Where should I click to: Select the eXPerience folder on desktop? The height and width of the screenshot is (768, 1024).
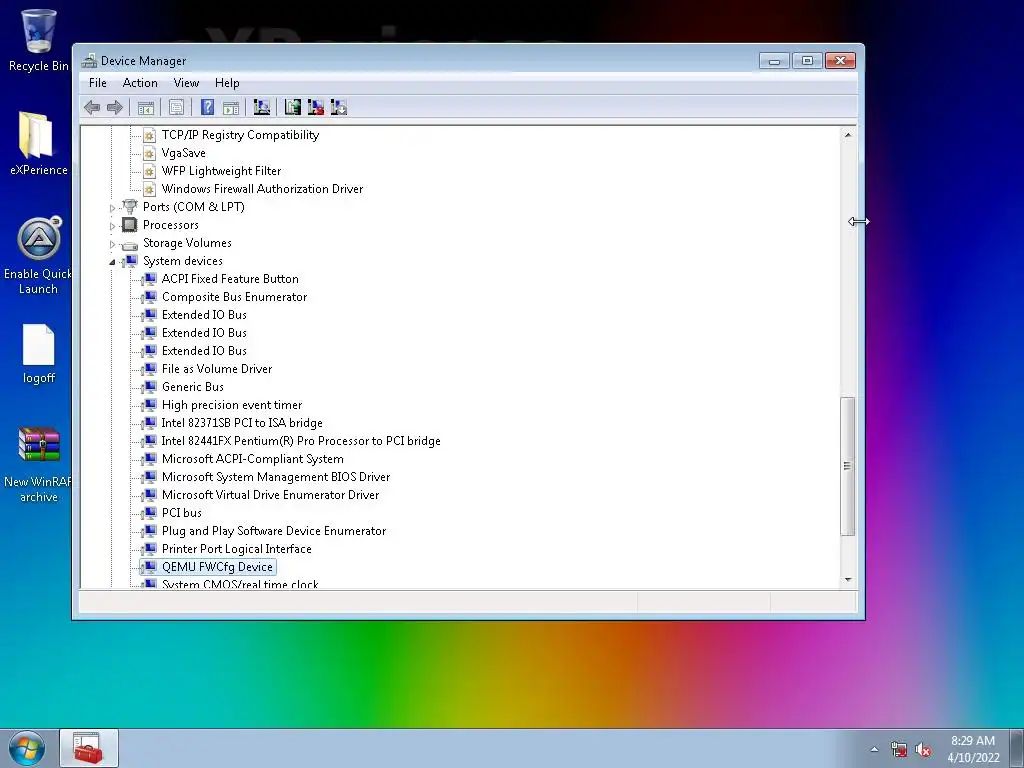tap(38, 144)
